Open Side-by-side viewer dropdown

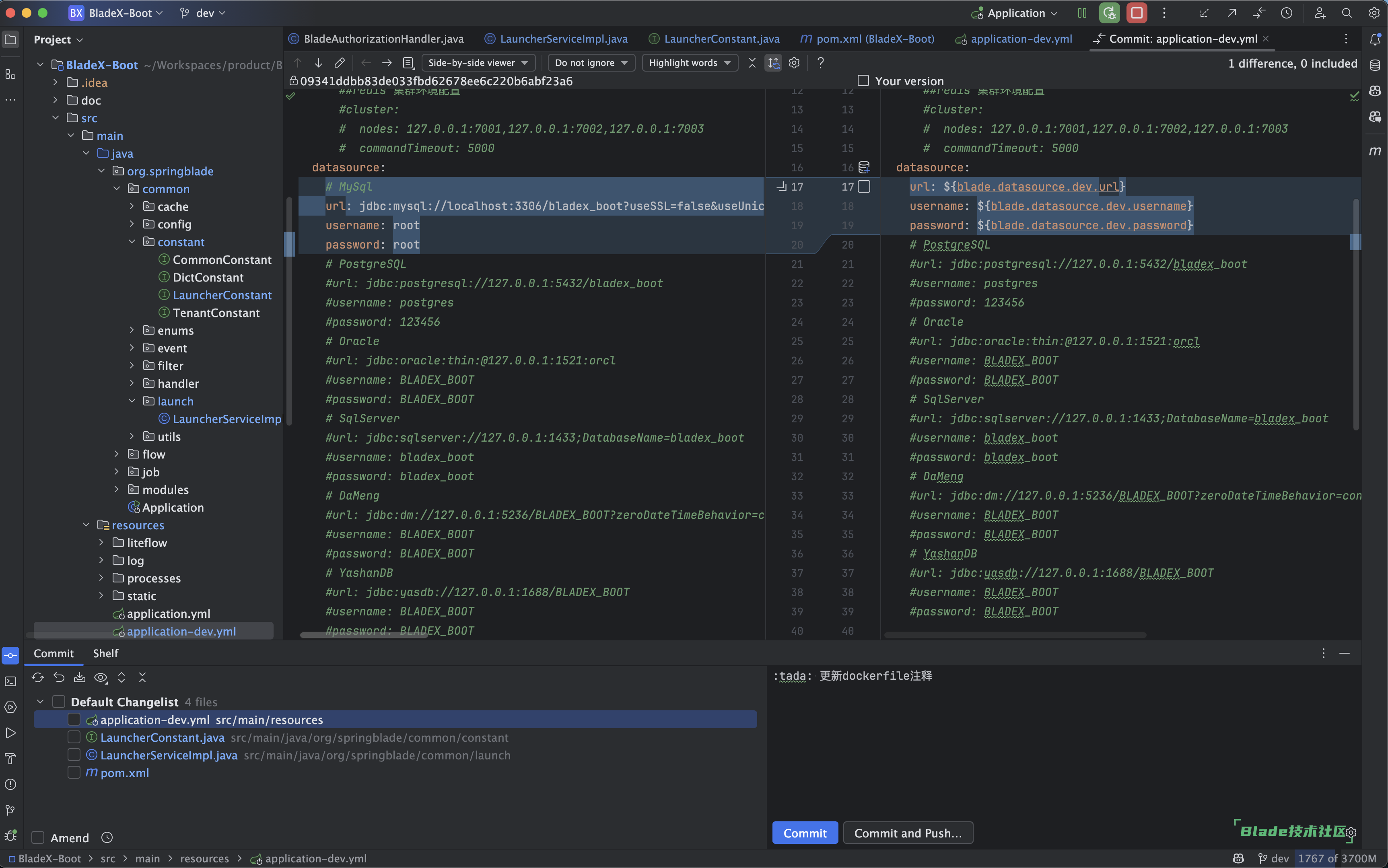coord(478,63)
